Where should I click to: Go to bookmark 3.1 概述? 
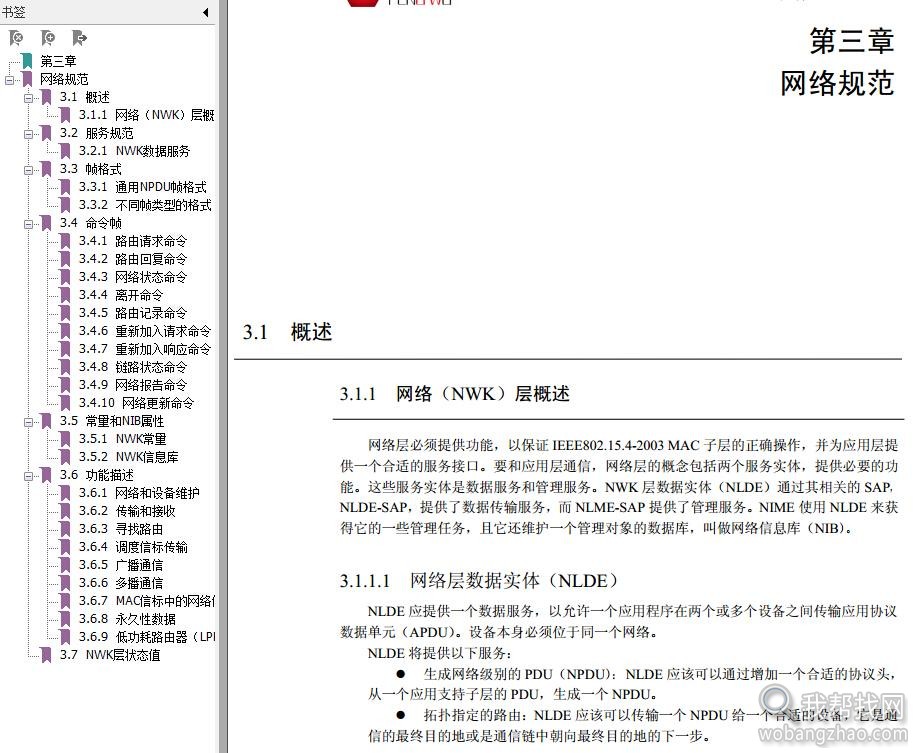click(84, 97)
